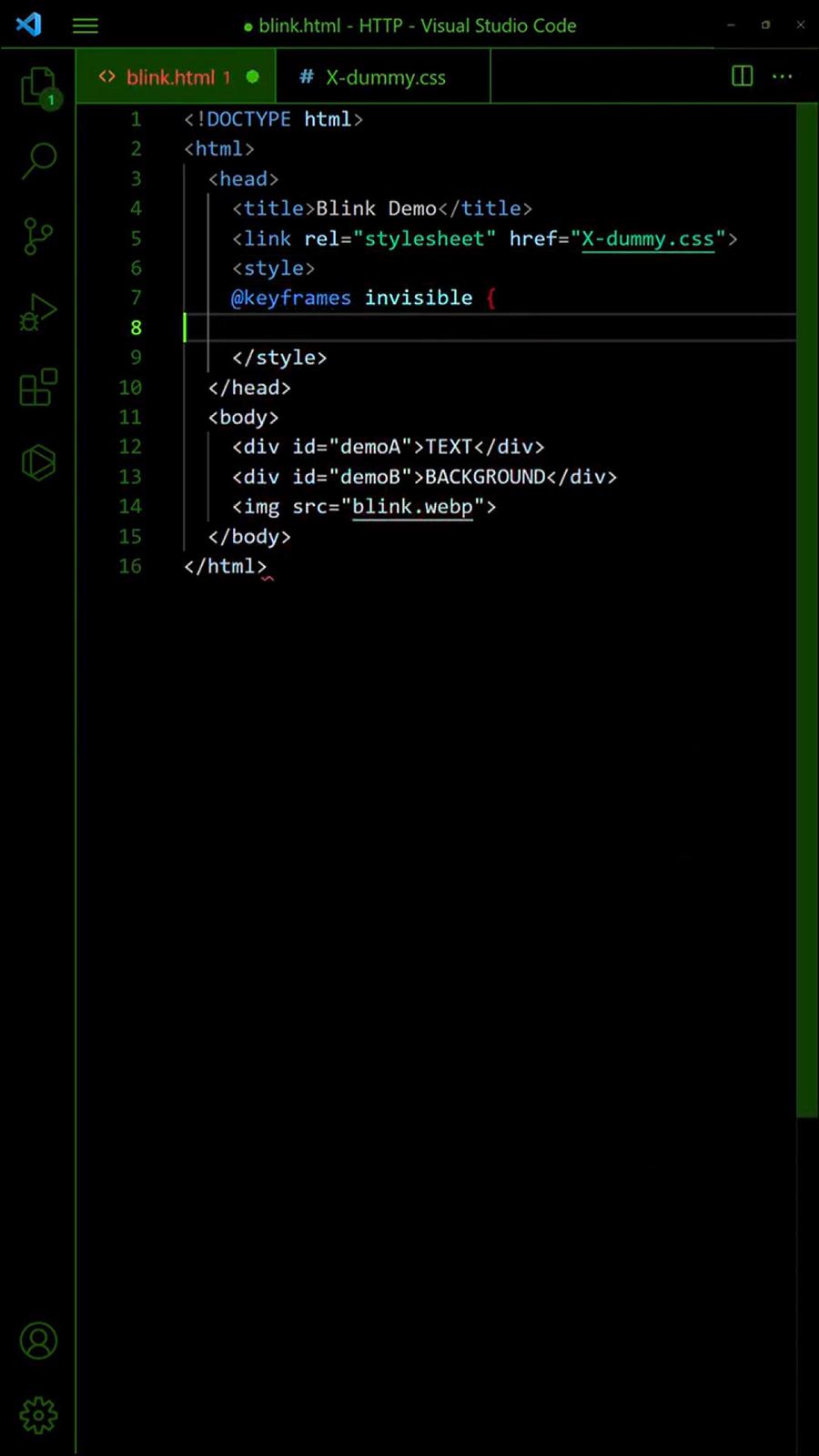Switch to the blink.html tab
Viewport: 819px width, 1456px height.
coord(170,77)
